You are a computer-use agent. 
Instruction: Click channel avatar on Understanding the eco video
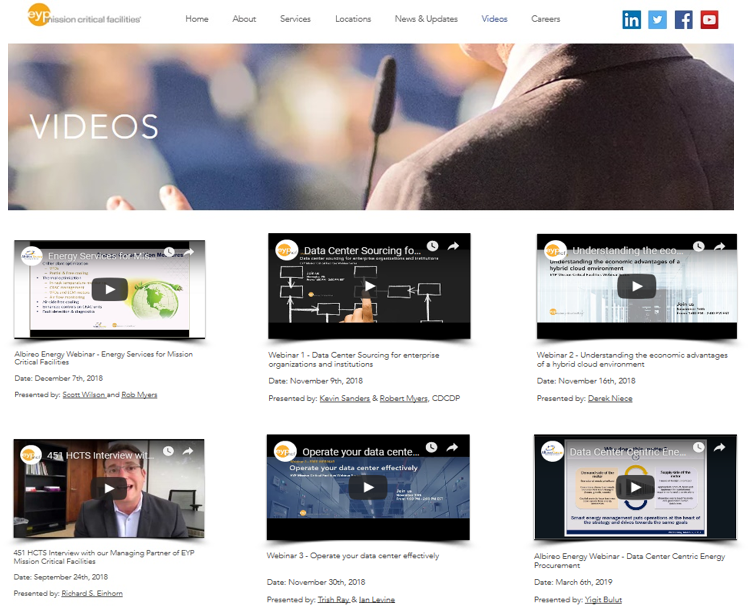pyautogui.click(x=555, y=251)
